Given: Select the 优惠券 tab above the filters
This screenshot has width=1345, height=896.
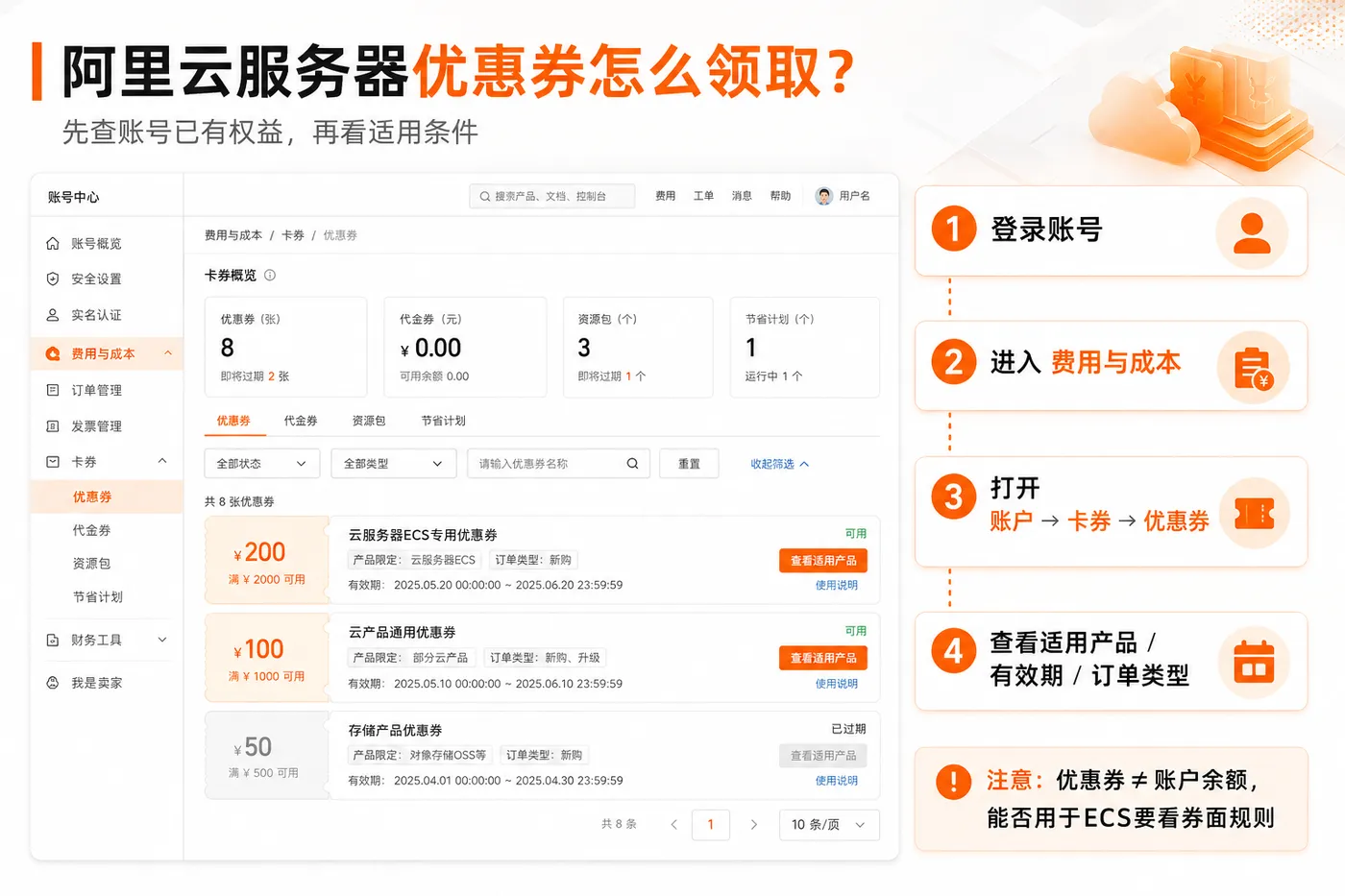Looking at the screenshot, I should pos(233,421).
